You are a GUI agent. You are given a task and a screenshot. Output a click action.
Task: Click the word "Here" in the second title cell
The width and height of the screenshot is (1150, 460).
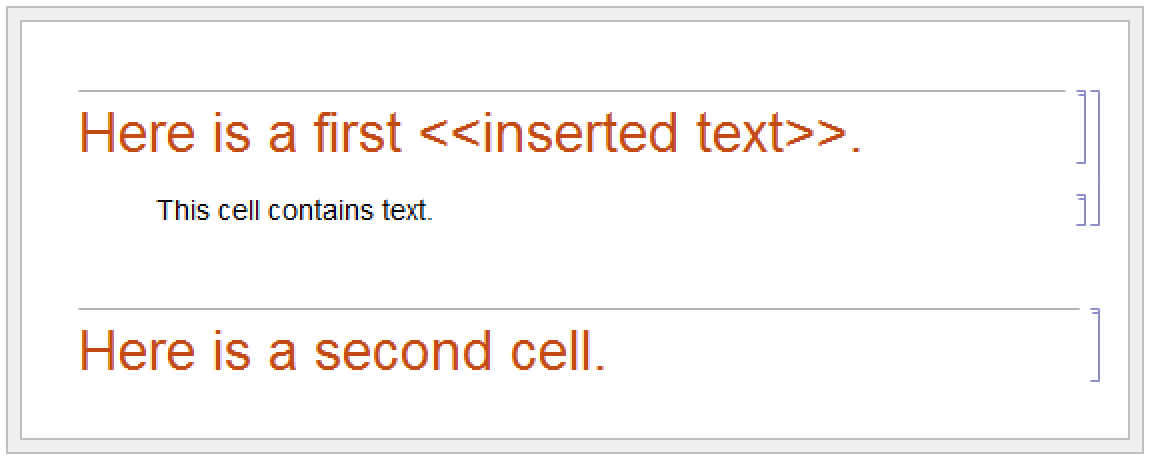point(123,351)
